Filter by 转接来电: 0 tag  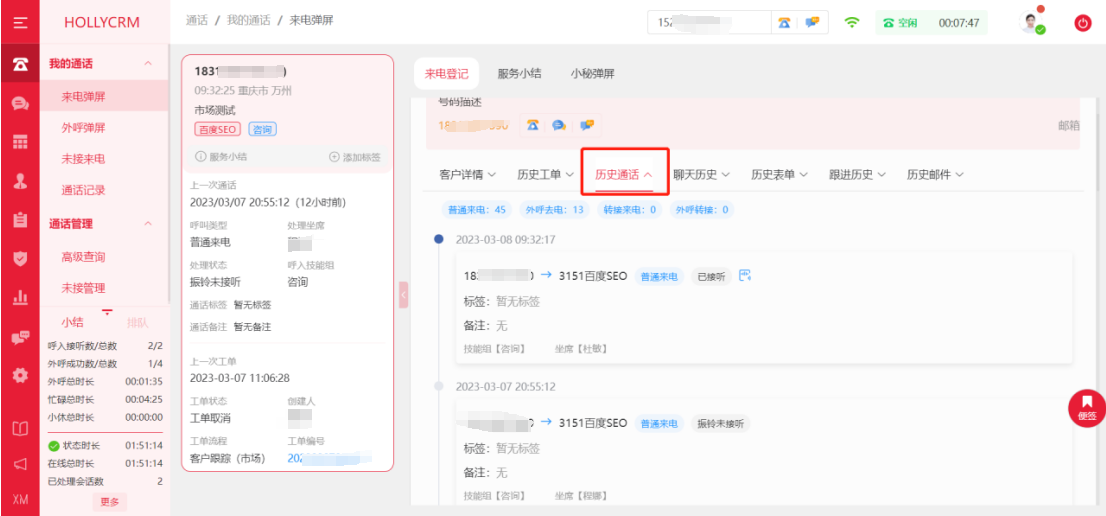(x=628, y=209)
